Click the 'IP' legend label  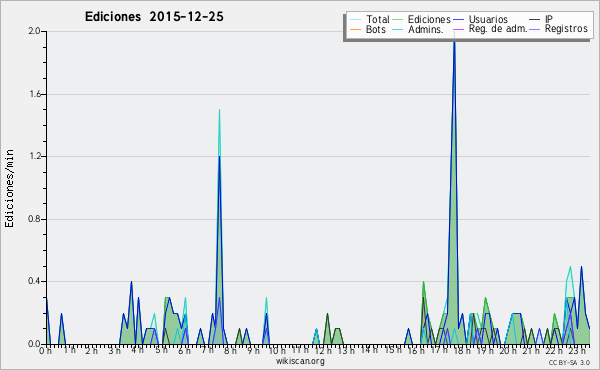coord(549,19)
